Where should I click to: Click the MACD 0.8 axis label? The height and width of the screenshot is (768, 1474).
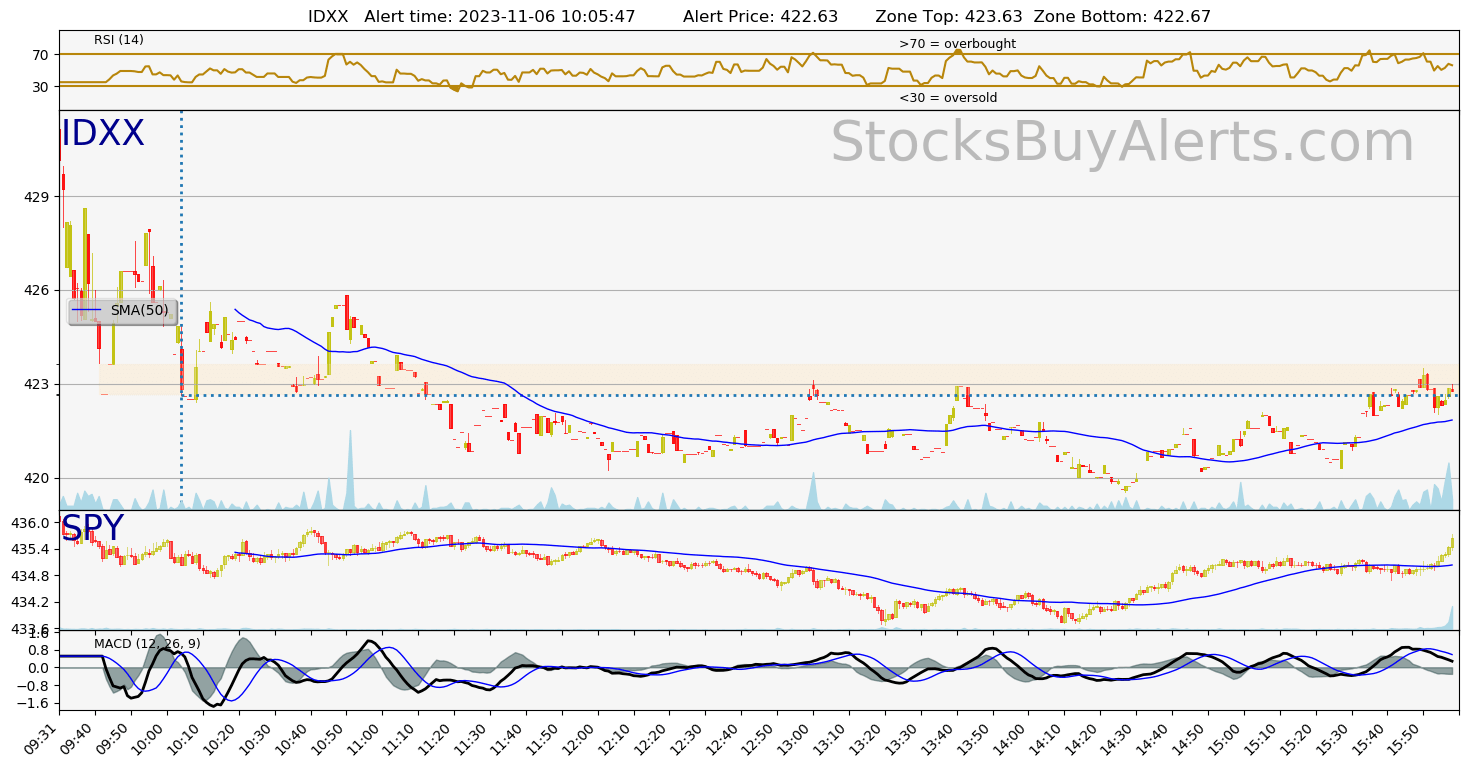pos(39,651)
